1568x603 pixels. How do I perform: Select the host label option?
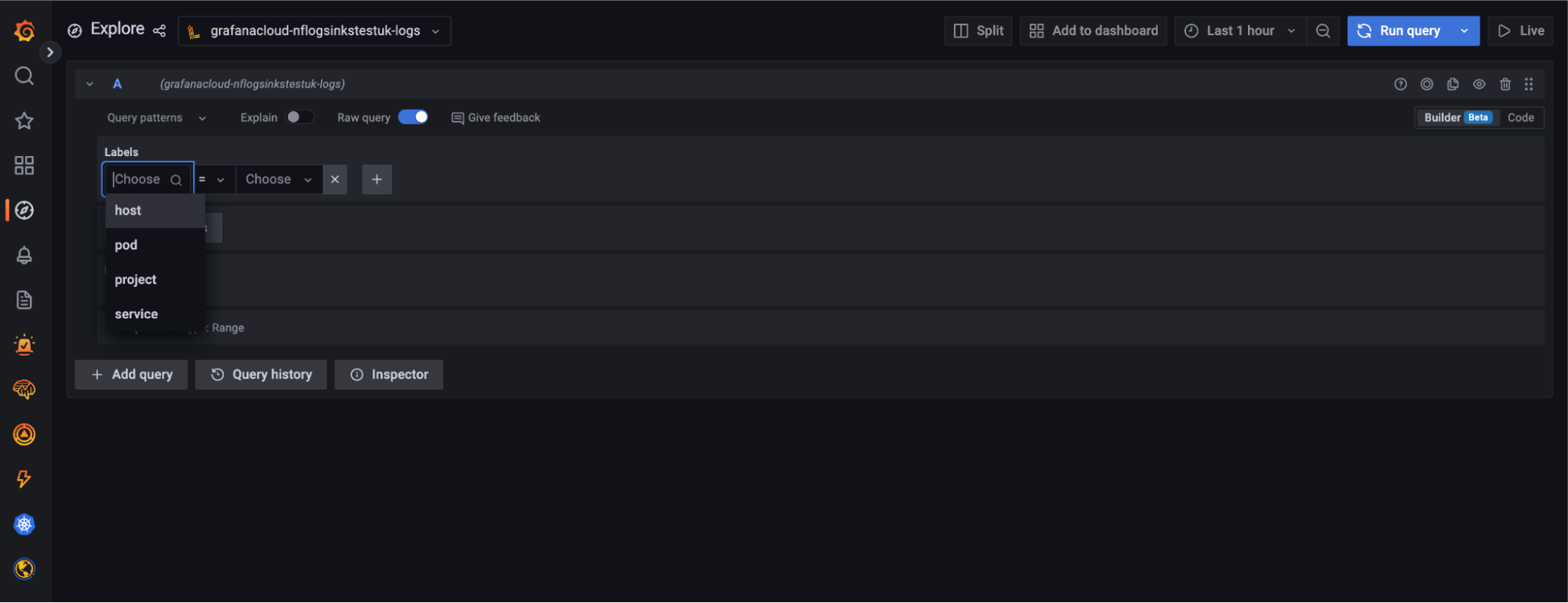[x=155, y=210]
